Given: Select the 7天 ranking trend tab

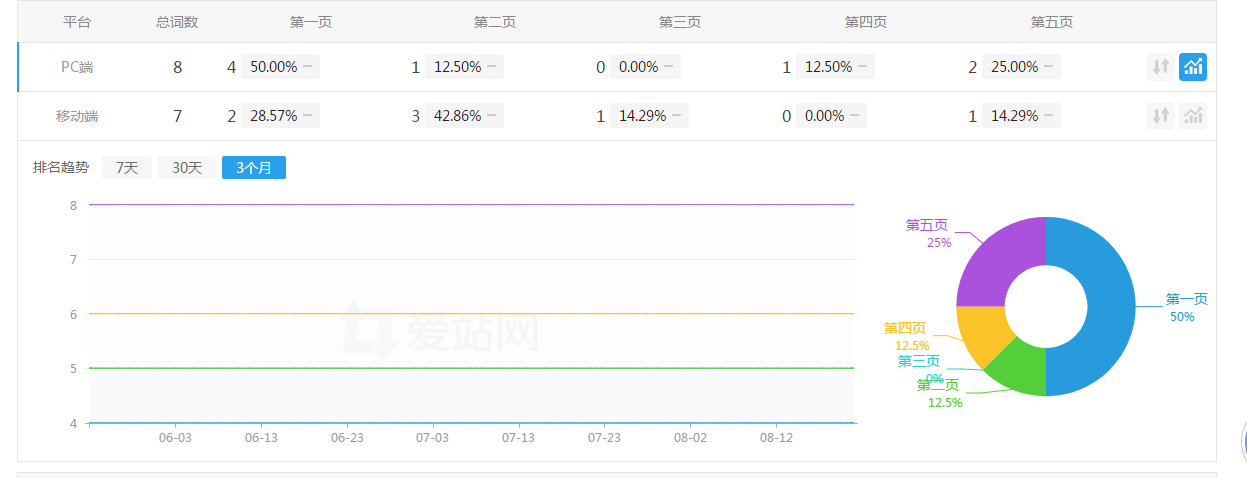Looking at the screenshot, I should (x=127, y=168).
